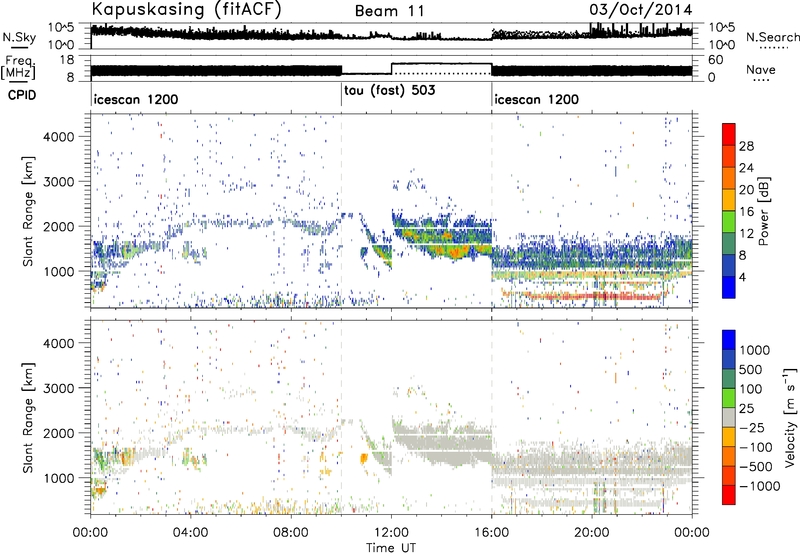
Task: Pick the grey segment of Velocity color bar
Action: pyautogui.click(x=729, y=418)
